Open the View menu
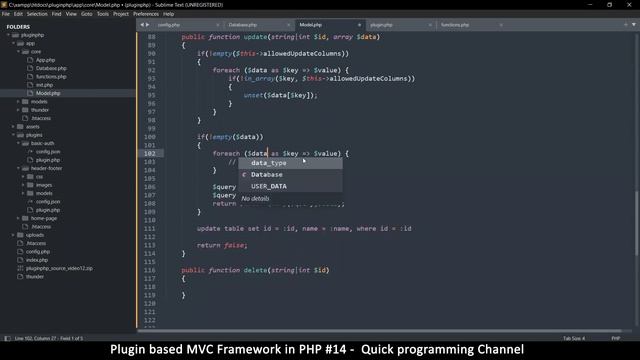Screen dimensions: 640x360 pyautogui.click(x=71, y=14)
